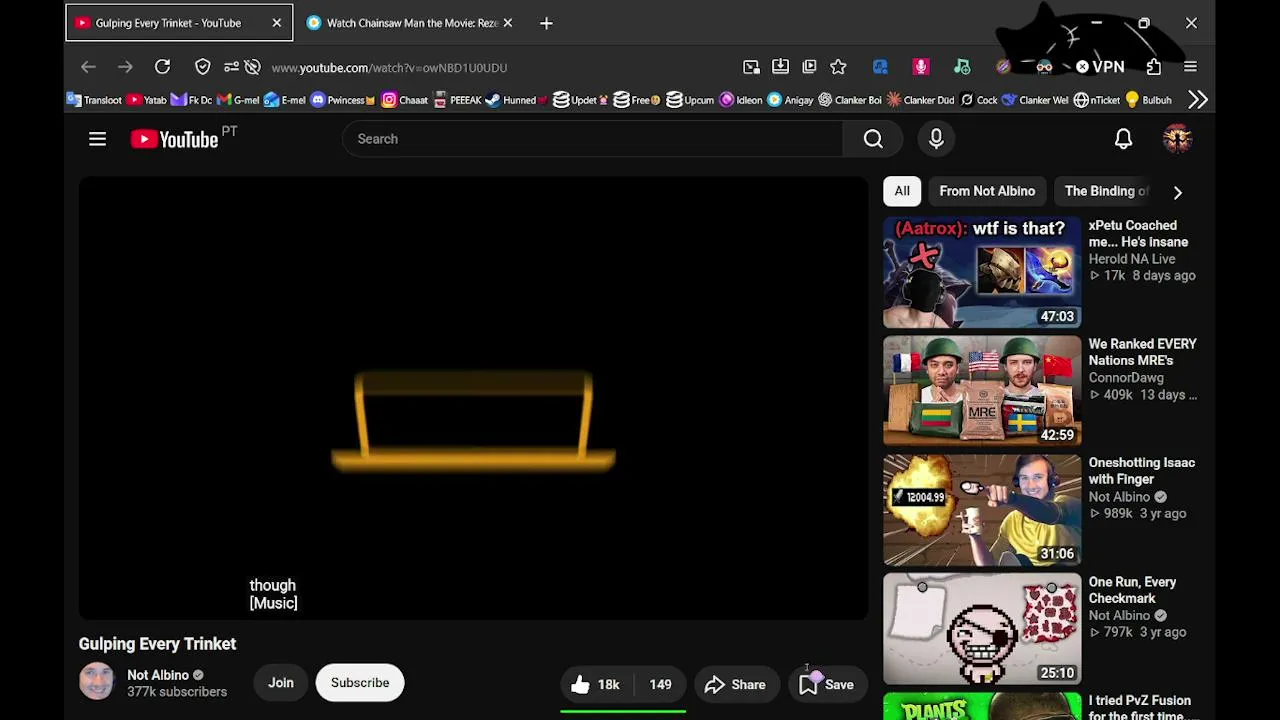Go to YouTube home via logo
Image resolution: width=1280 pixels, height=720 pixels.
point(175,139)
